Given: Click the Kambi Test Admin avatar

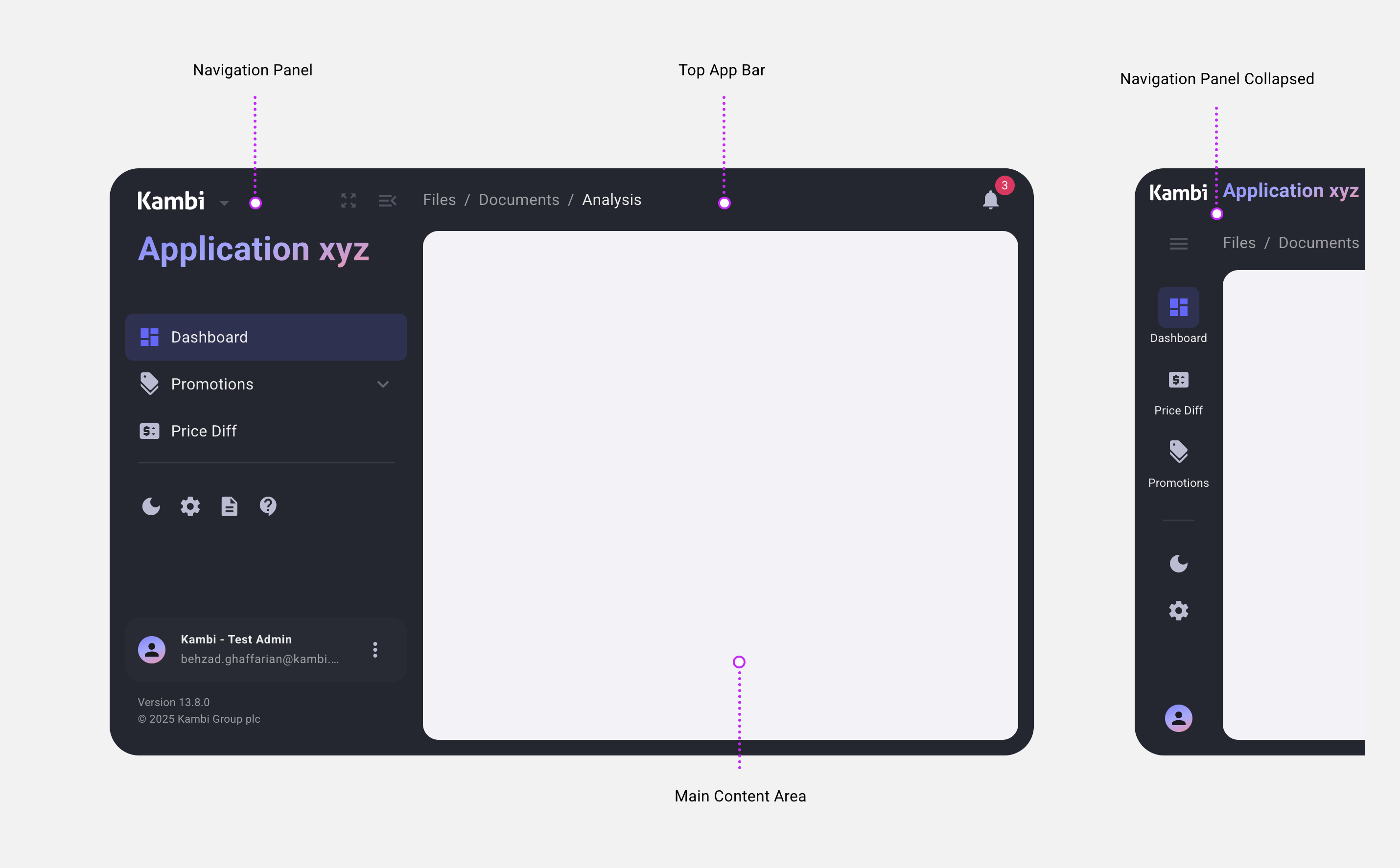Looking at the screenshot, I should pyautogui.click(x=152, y=650).
